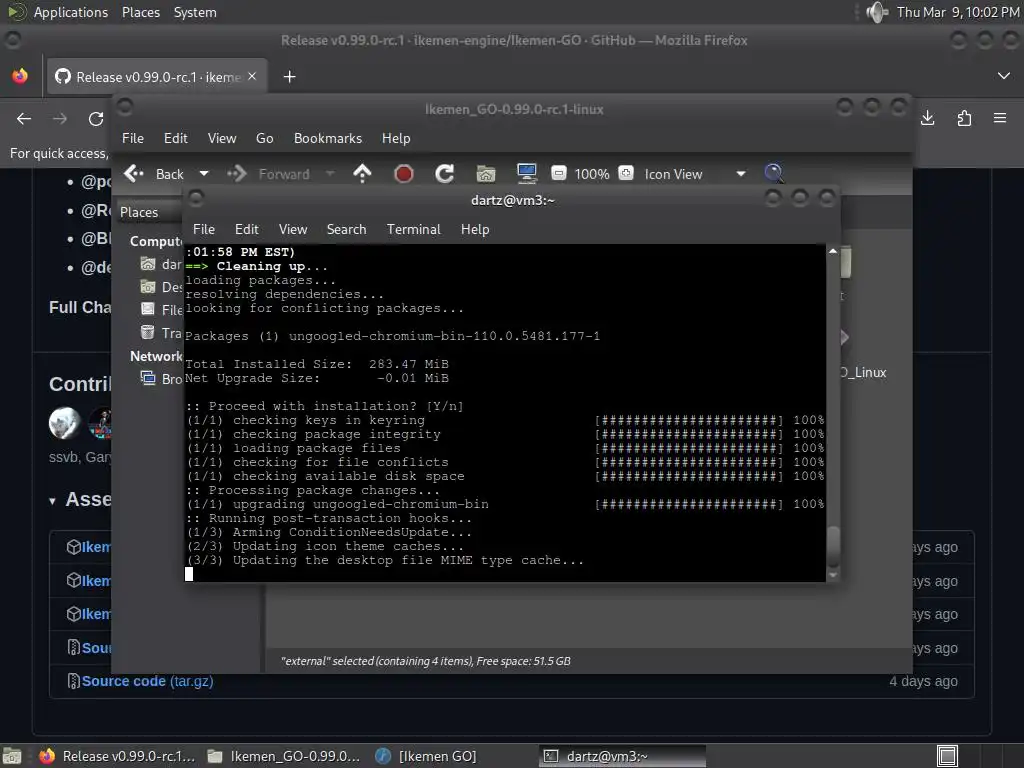The image size is (1024, 768).
Task: Switch to the Firefox Release taskbar button
Action: tap(116, 756)
